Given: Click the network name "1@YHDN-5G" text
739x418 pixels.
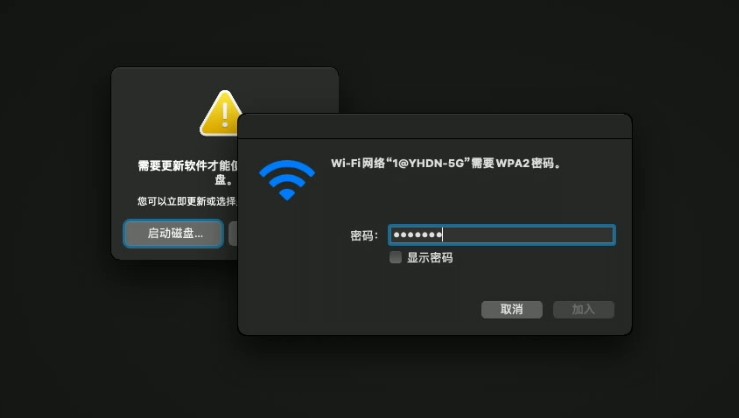Looking at the screenshot, I should pyautogui.click(x=428, y=163).
